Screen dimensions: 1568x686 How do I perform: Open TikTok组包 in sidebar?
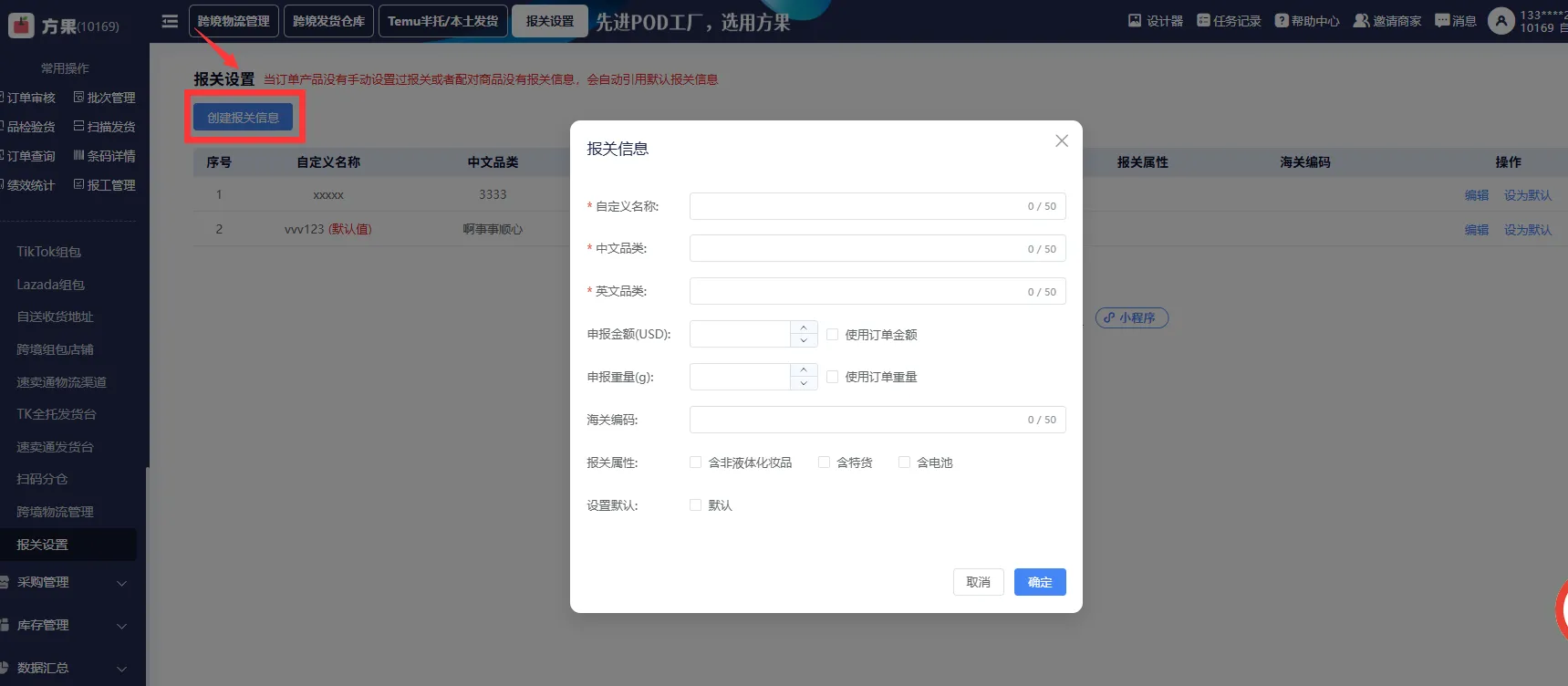(x=49, y=252)
